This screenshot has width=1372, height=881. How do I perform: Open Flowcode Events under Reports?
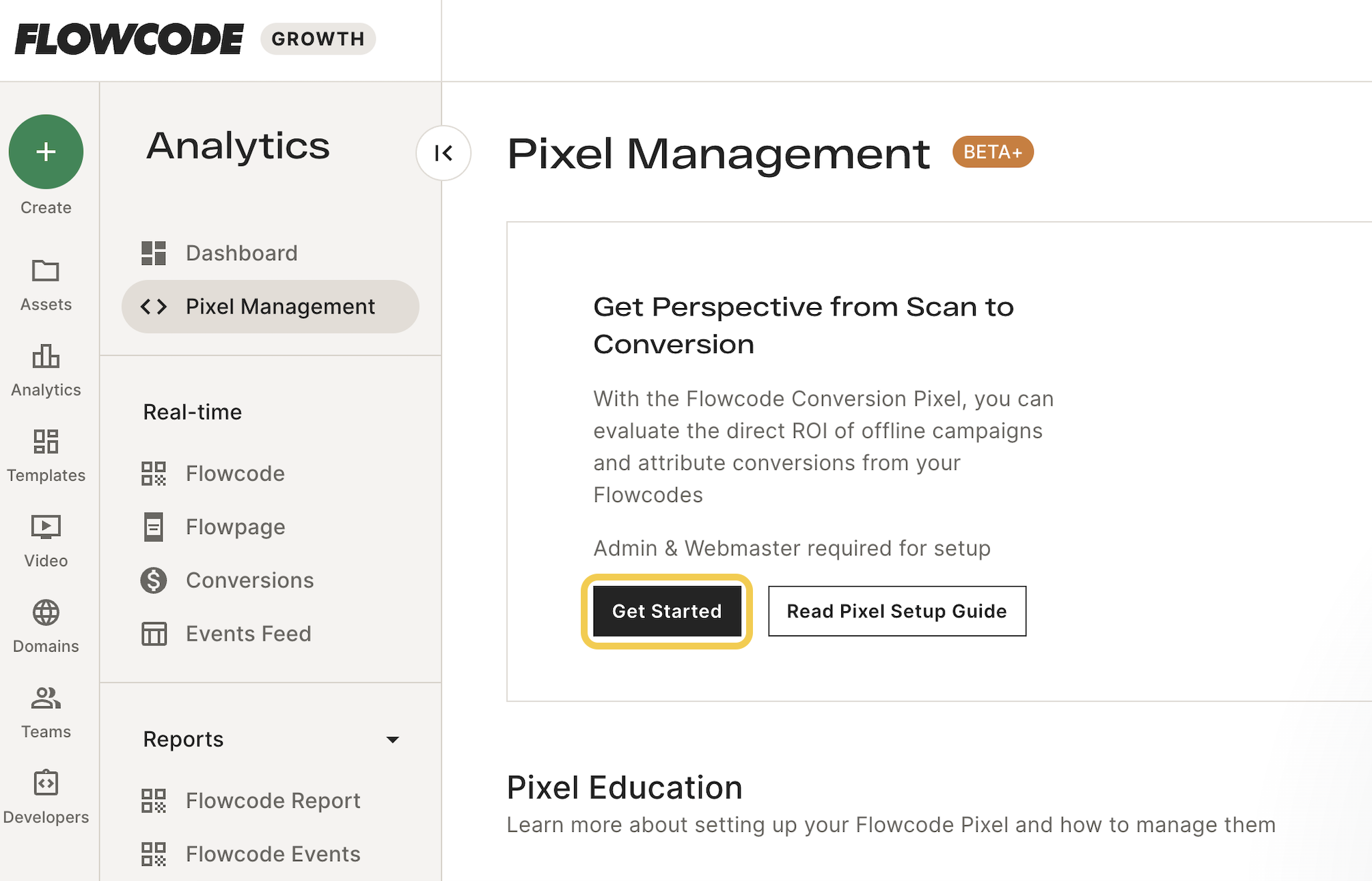coord(271,854)
